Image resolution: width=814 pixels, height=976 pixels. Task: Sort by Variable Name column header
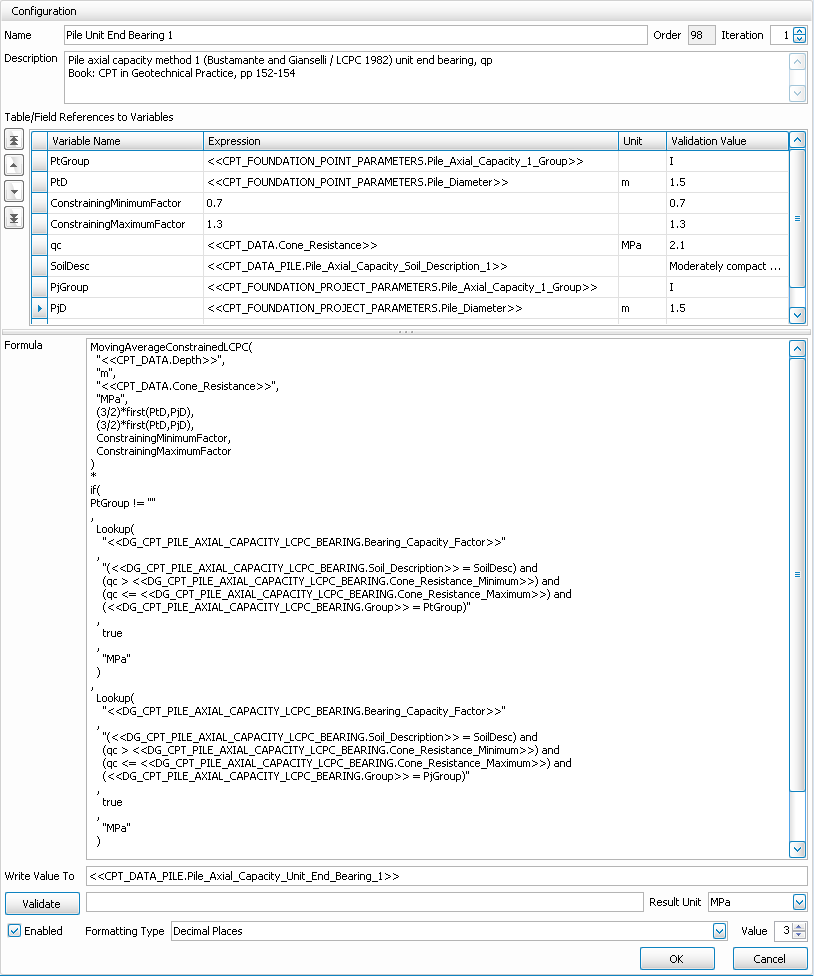125,141
